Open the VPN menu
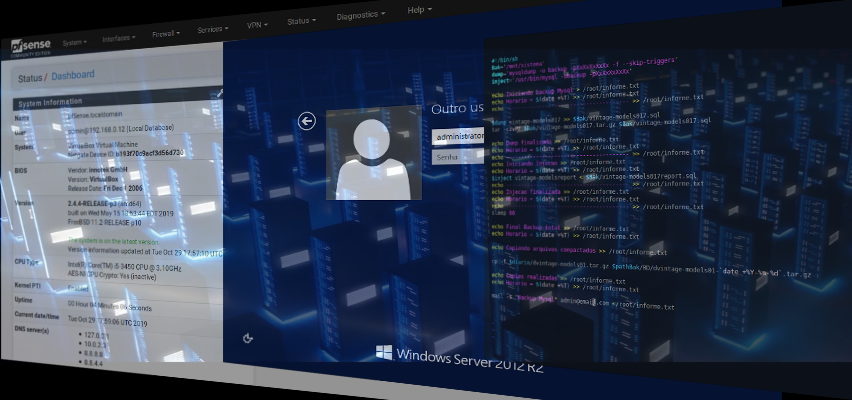This screenshot has height=400, width=852. [259, 25]
